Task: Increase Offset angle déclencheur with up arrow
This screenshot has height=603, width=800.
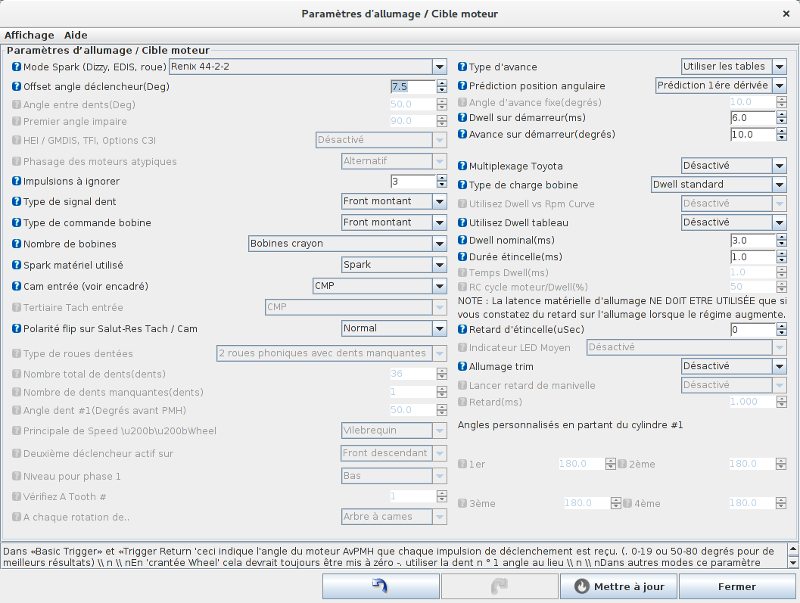Action: click(441, 83)
